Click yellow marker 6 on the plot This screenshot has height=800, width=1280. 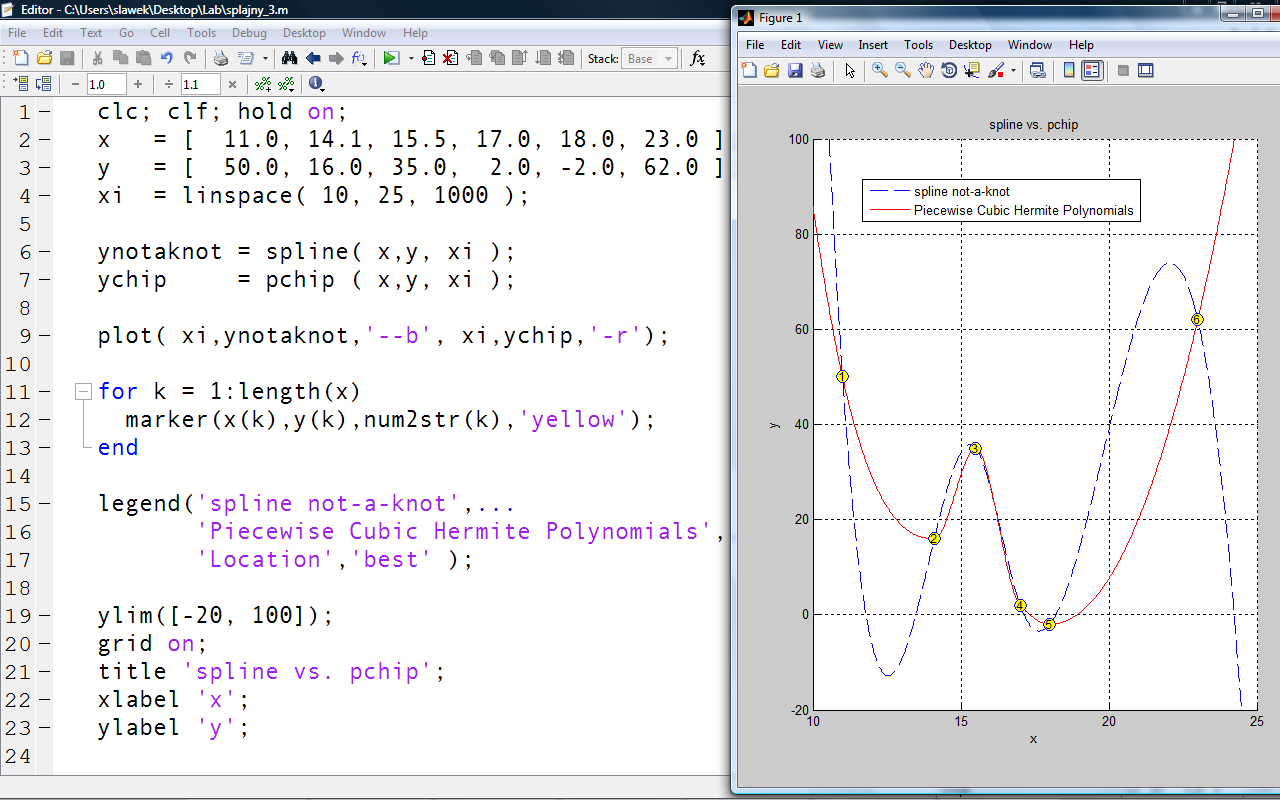1197,320
